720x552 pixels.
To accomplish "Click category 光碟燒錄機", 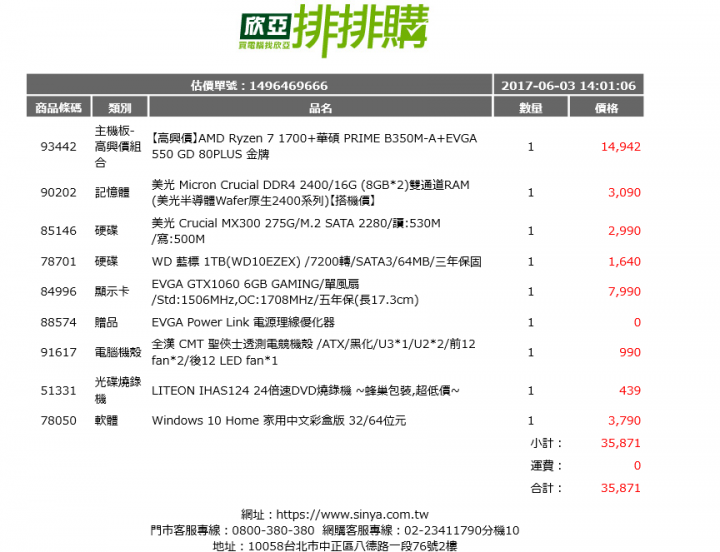I will [118, 390].
